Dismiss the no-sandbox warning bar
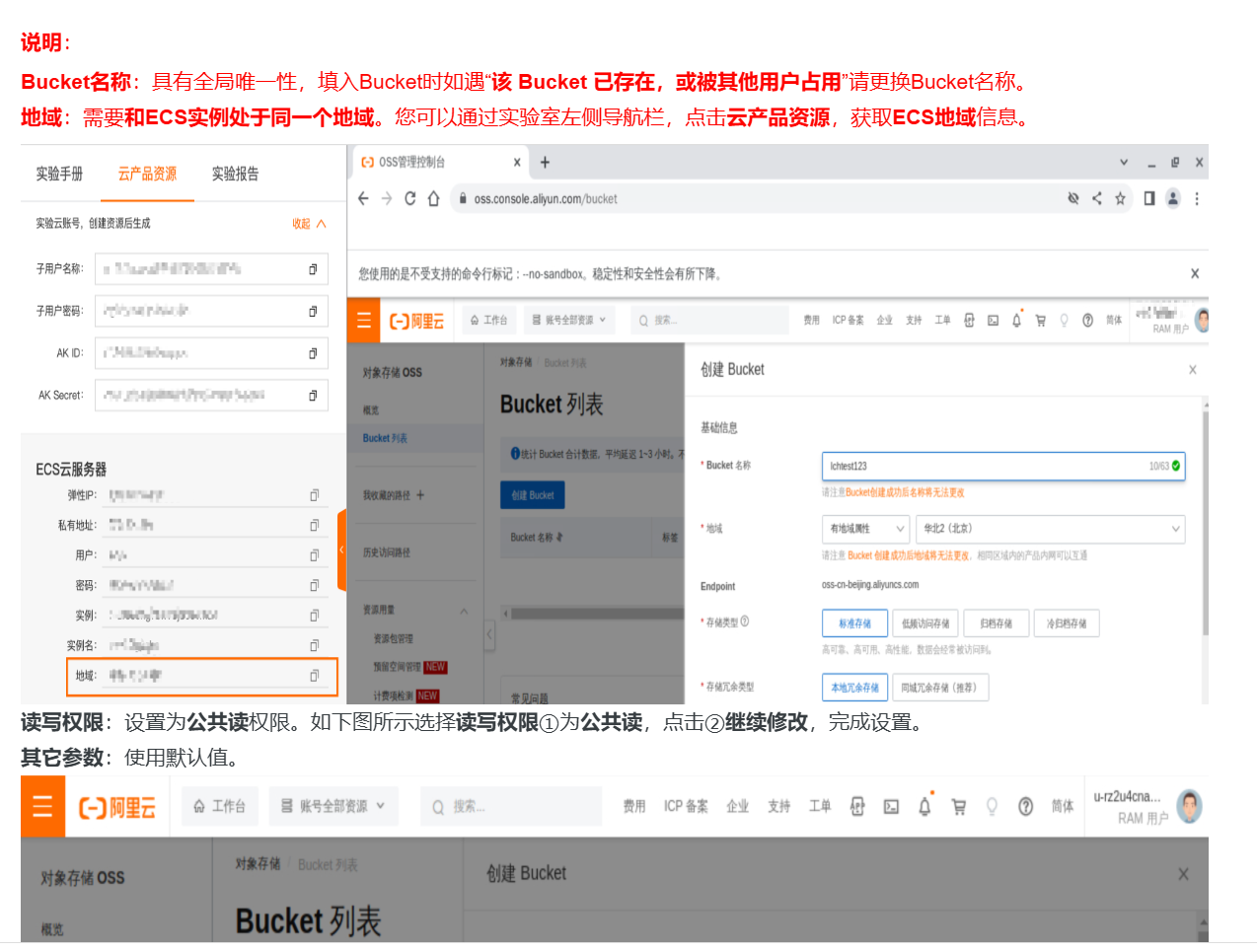 pos(1195,273)
